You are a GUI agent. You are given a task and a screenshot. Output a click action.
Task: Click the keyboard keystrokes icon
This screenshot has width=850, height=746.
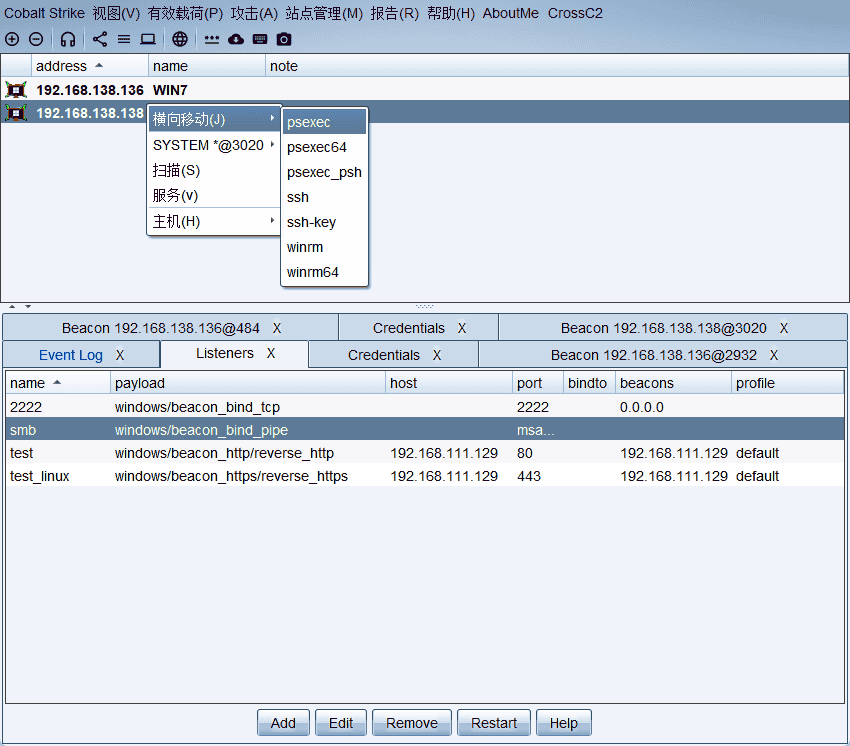click(260, 39)
